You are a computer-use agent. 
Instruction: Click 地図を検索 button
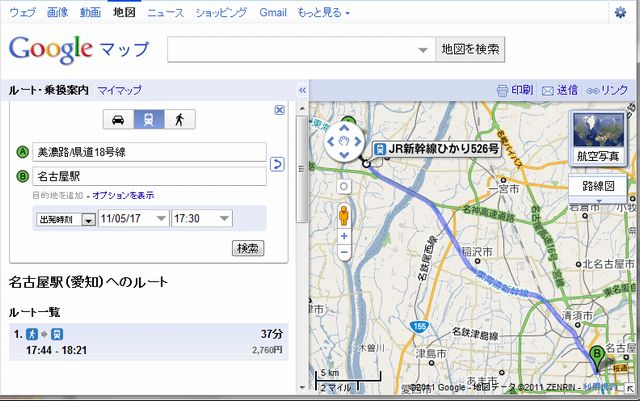470,49
